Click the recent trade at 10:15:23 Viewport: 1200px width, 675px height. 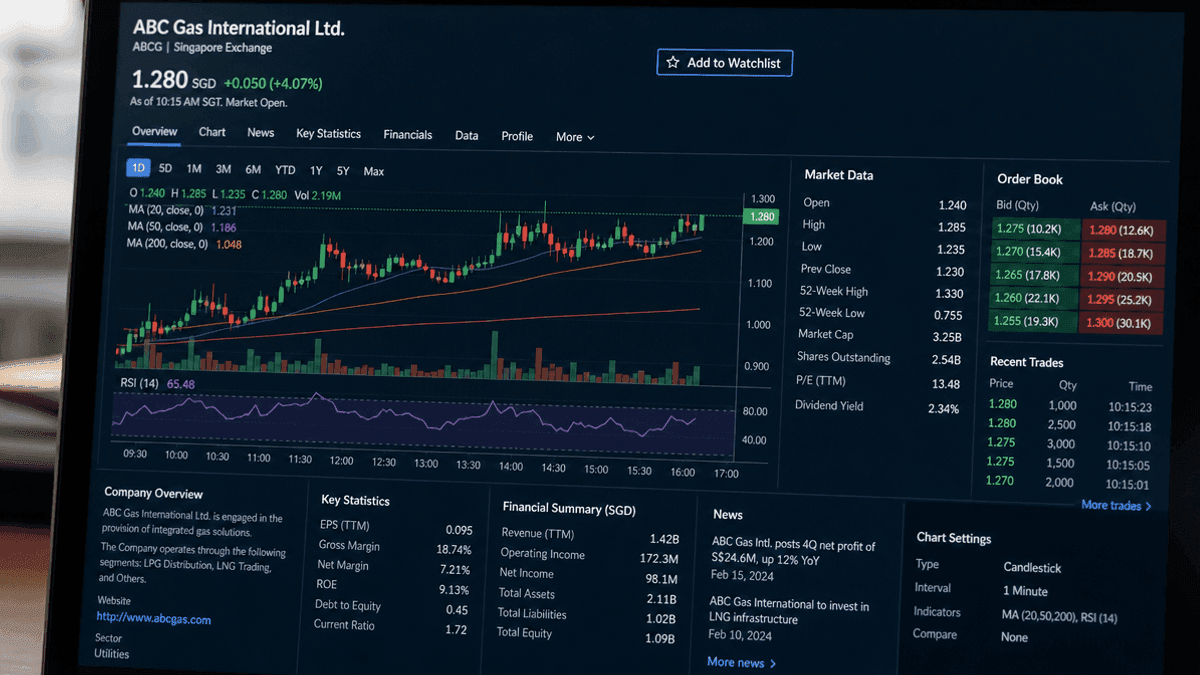point(1069,406)
